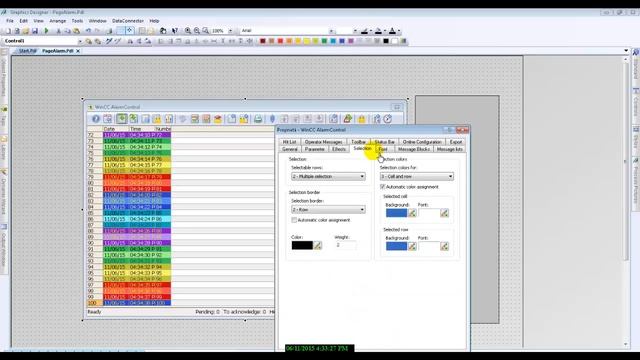Viewport: 640px width, 360px height.
Task: Click the 04:34:15 PM cell in row 77
Action: click(x=141, y=165)
